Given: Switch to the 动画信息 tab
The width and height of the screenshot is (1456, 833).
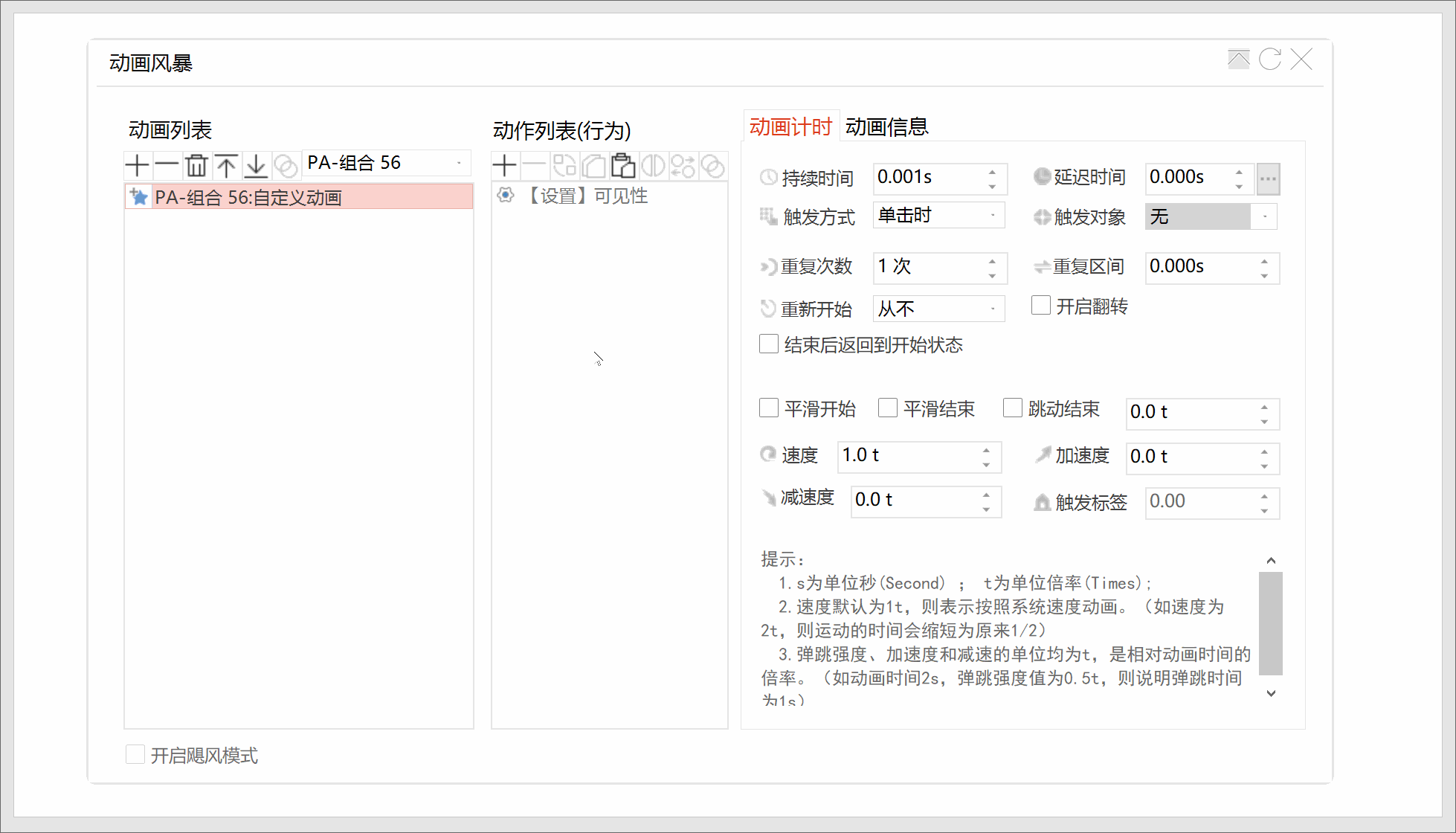Looking at the screenshot, I should click(886, 126).
